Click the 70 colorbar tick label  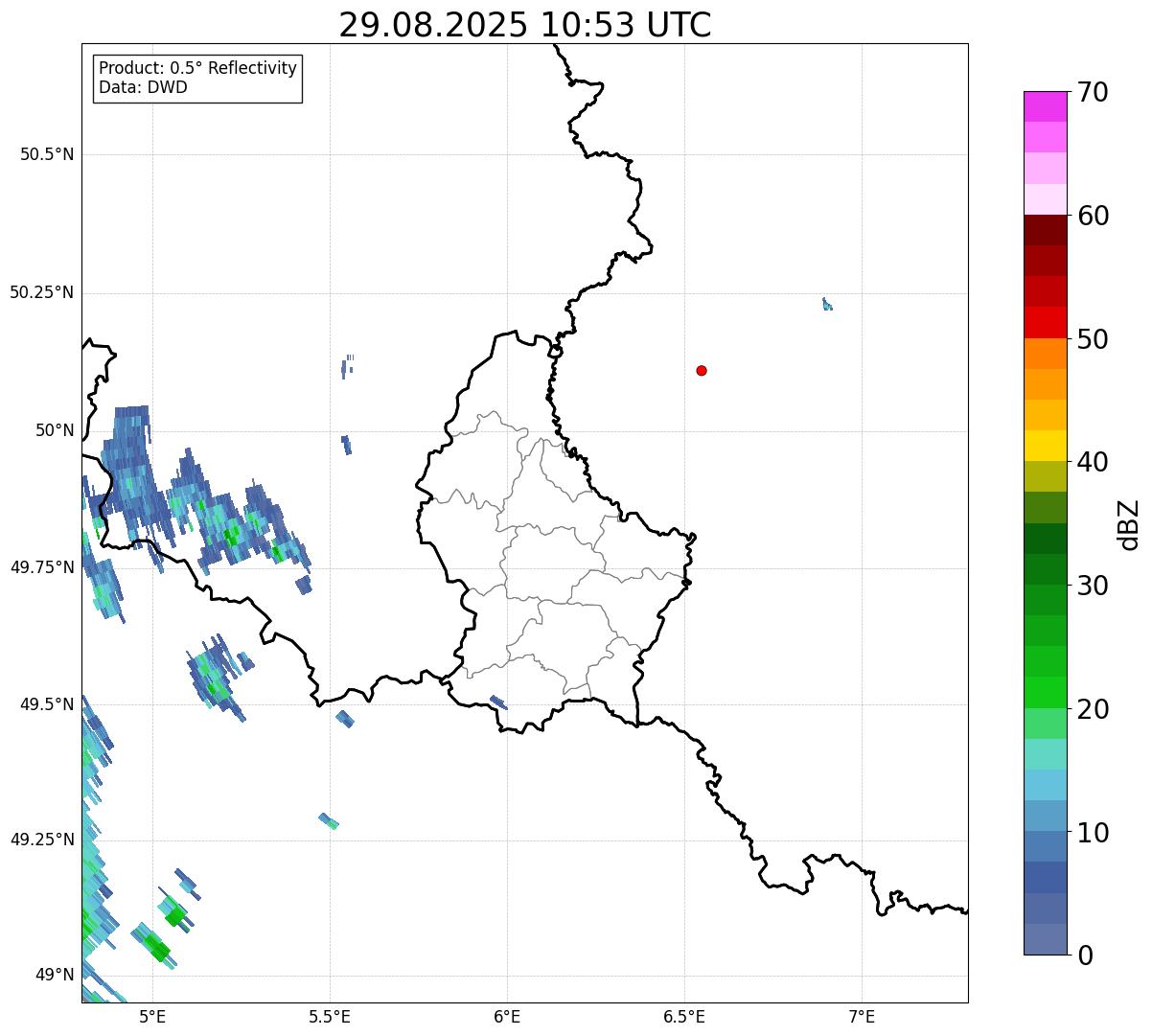click(x=1093, y=92)
